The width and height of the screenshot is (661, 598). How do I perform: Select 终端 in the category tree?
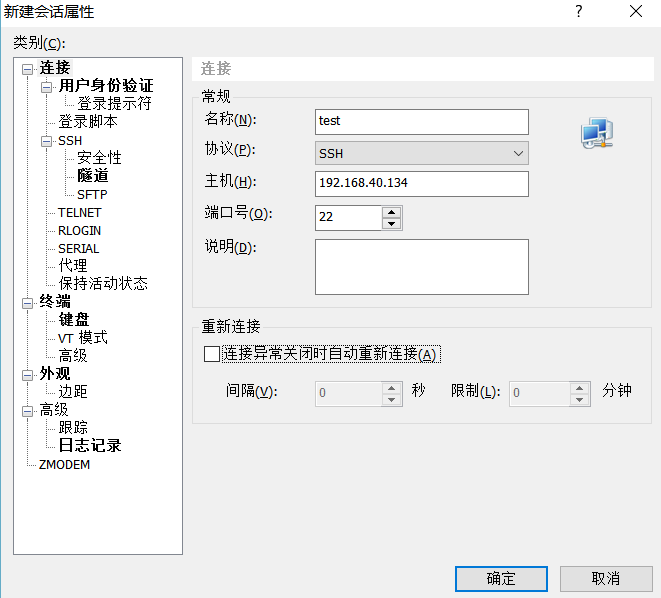pyautogui.click(x=55, y=302)
